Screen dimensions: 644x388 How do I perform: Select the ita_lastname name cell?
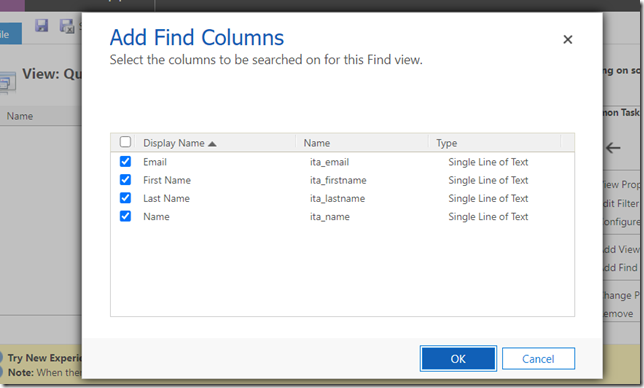coord(337,198)
